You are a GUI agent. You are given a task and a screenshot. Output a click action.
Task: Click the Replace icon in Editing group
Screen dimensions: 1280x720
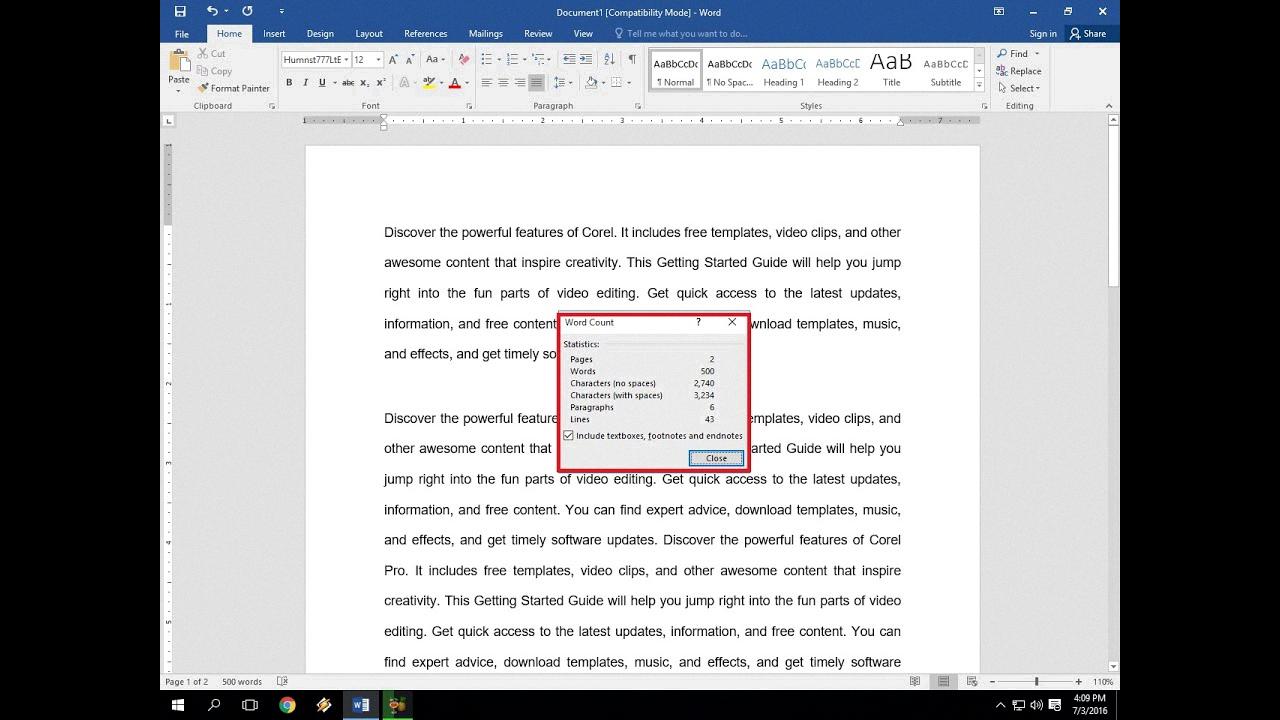point(1019,71)
